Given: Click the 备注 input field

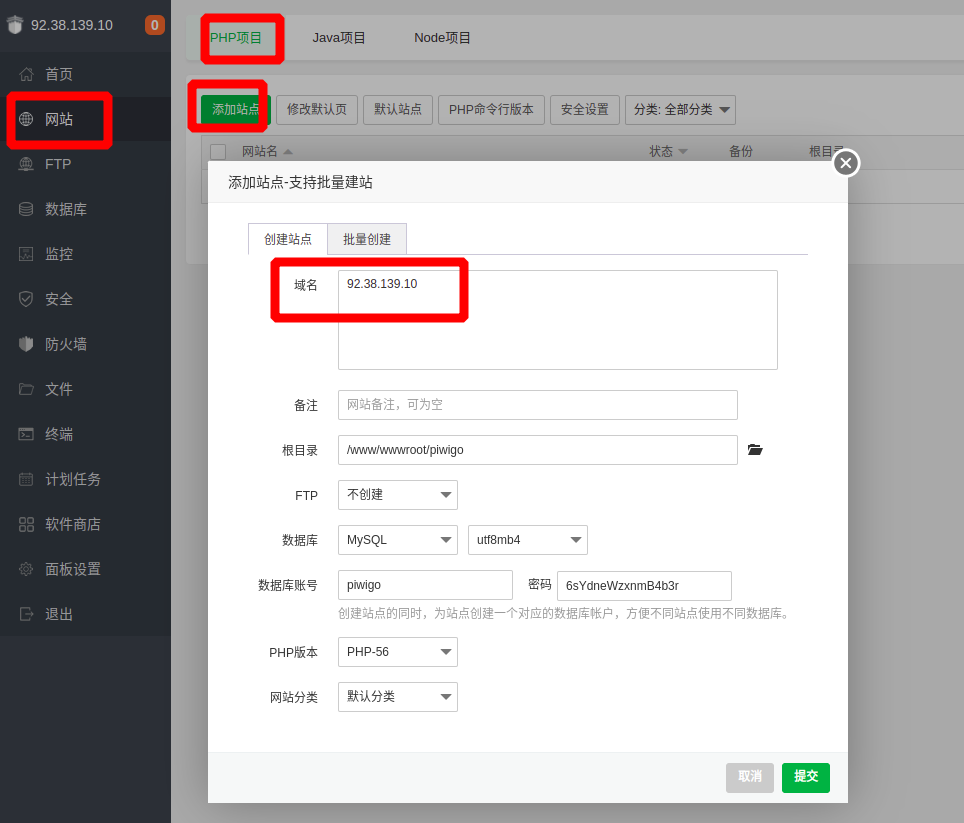Looking at the screenshot, I should point(537,405).
